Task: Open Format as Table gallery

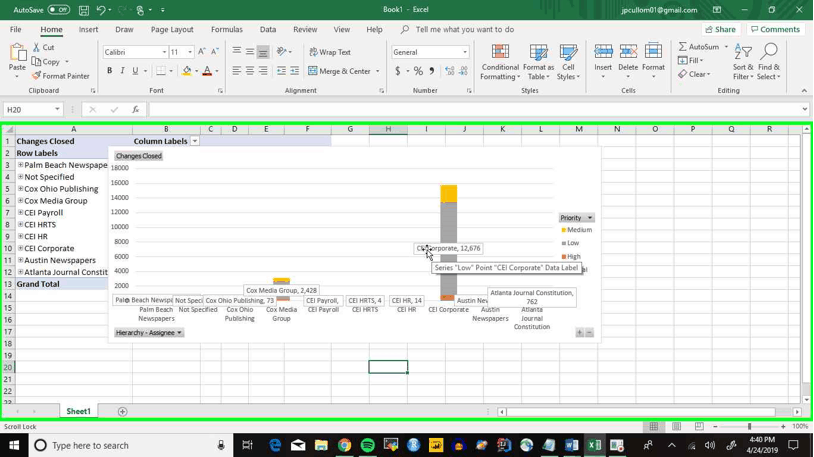Action: tap(538, 62)
